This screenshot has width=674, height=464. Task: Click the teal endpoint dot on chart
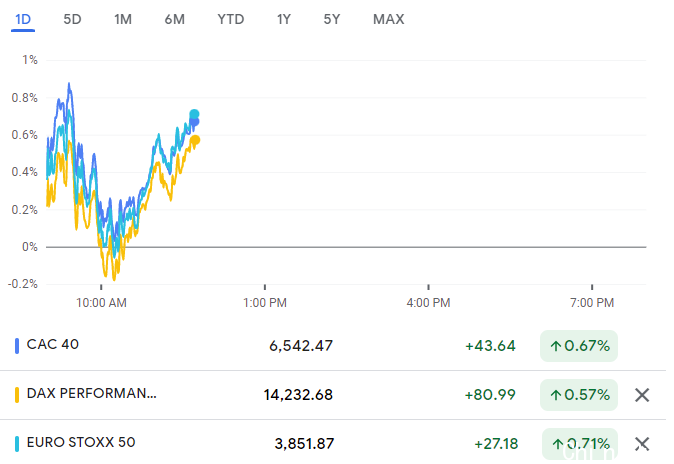(194, 114)
